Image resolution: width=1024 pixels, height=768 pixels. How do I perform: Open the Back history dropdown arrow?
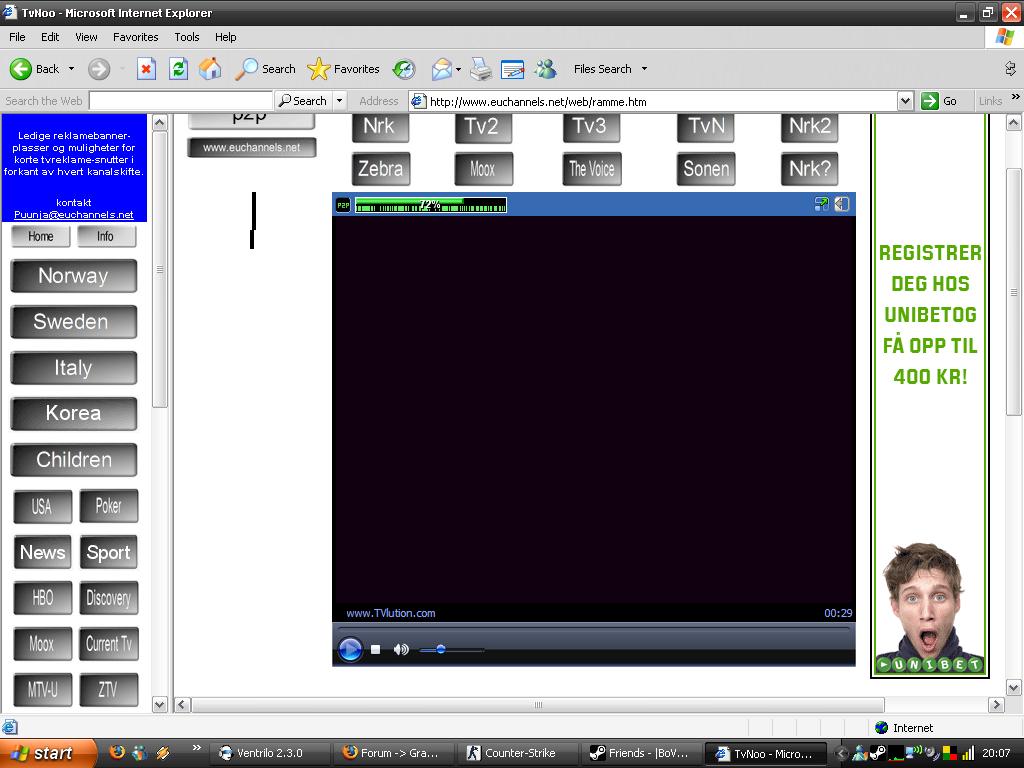pos(71,69)
